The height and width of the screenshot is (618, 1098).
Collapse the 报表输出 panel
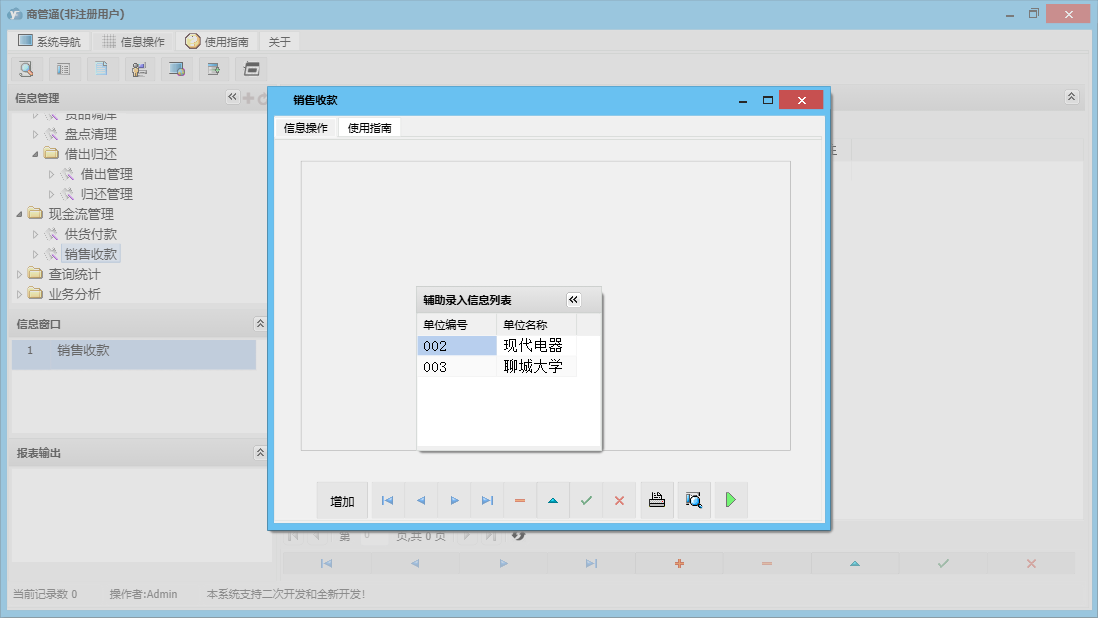pyautogui.click(x=260, y=452)
